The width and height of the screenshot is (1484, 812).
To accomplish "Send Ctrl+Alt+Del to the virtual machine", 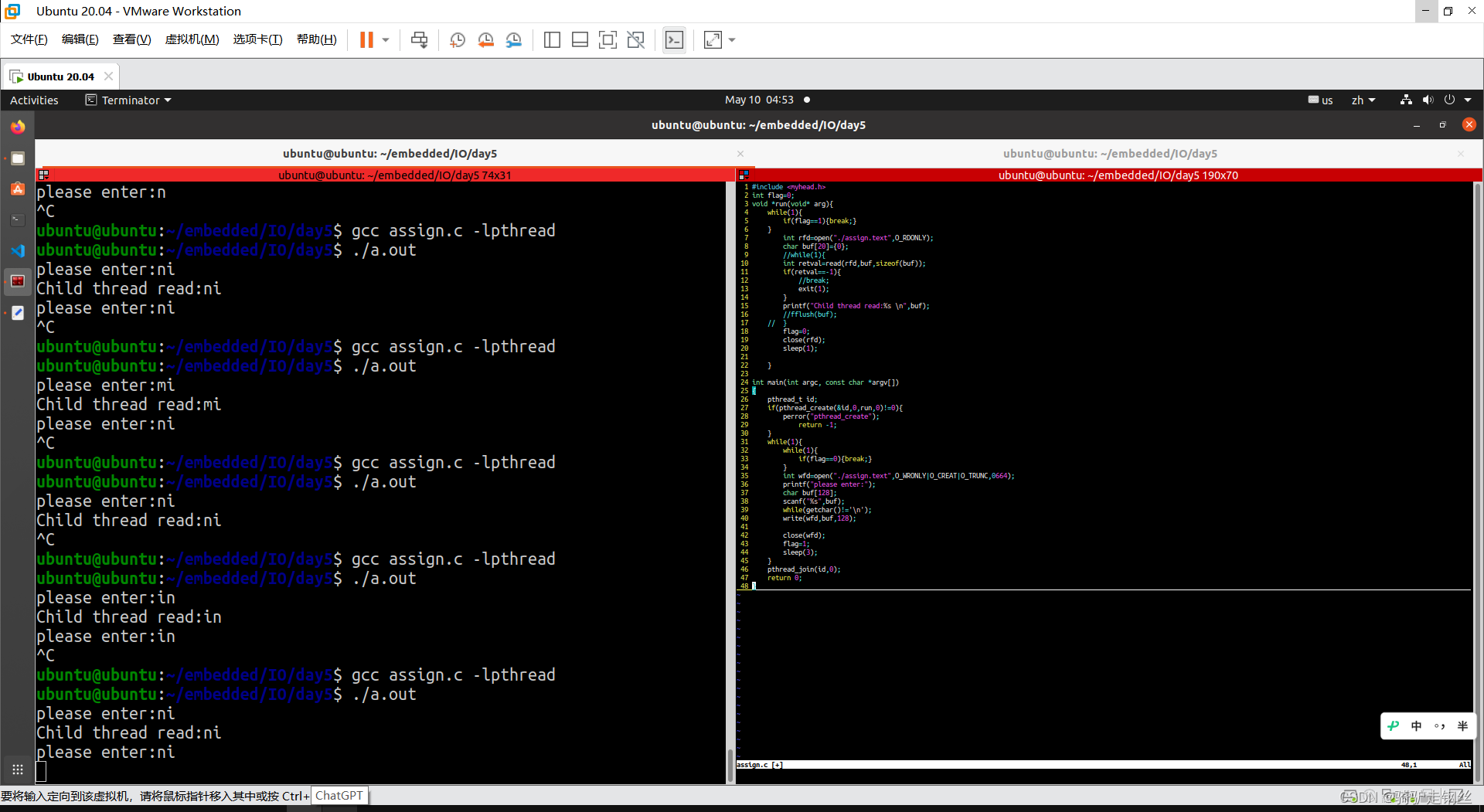I will (x=419, y=39).
